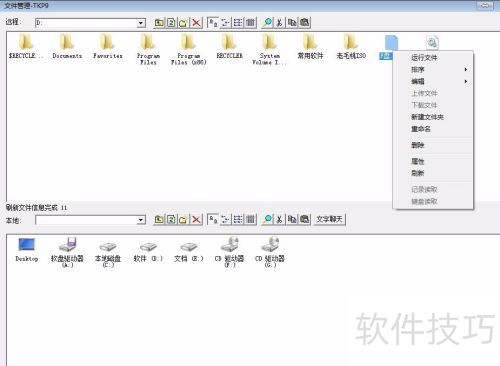The height and width of the screenshot is (366, 500).
Task: Select the RECYCLER folder
Action: click(229, 46)
